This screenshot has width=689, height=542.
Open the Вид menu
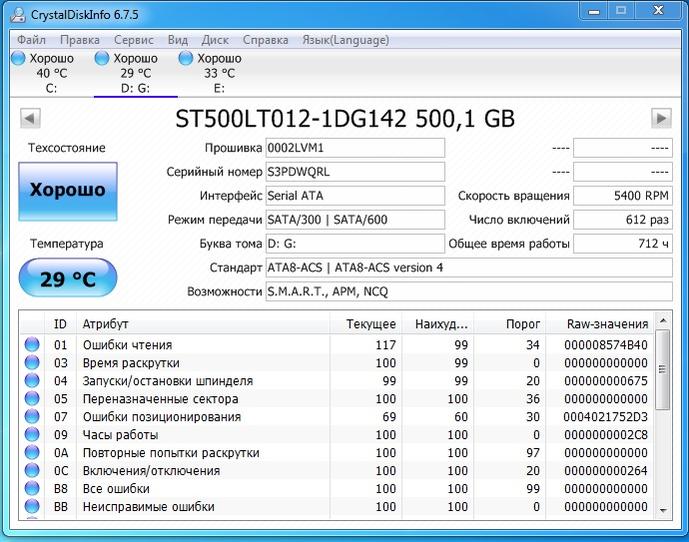pos(178,40)
